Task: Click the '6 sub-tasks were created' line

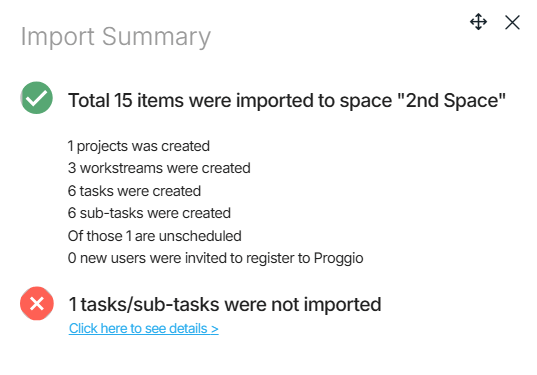Action: click(x=149, y=213)
